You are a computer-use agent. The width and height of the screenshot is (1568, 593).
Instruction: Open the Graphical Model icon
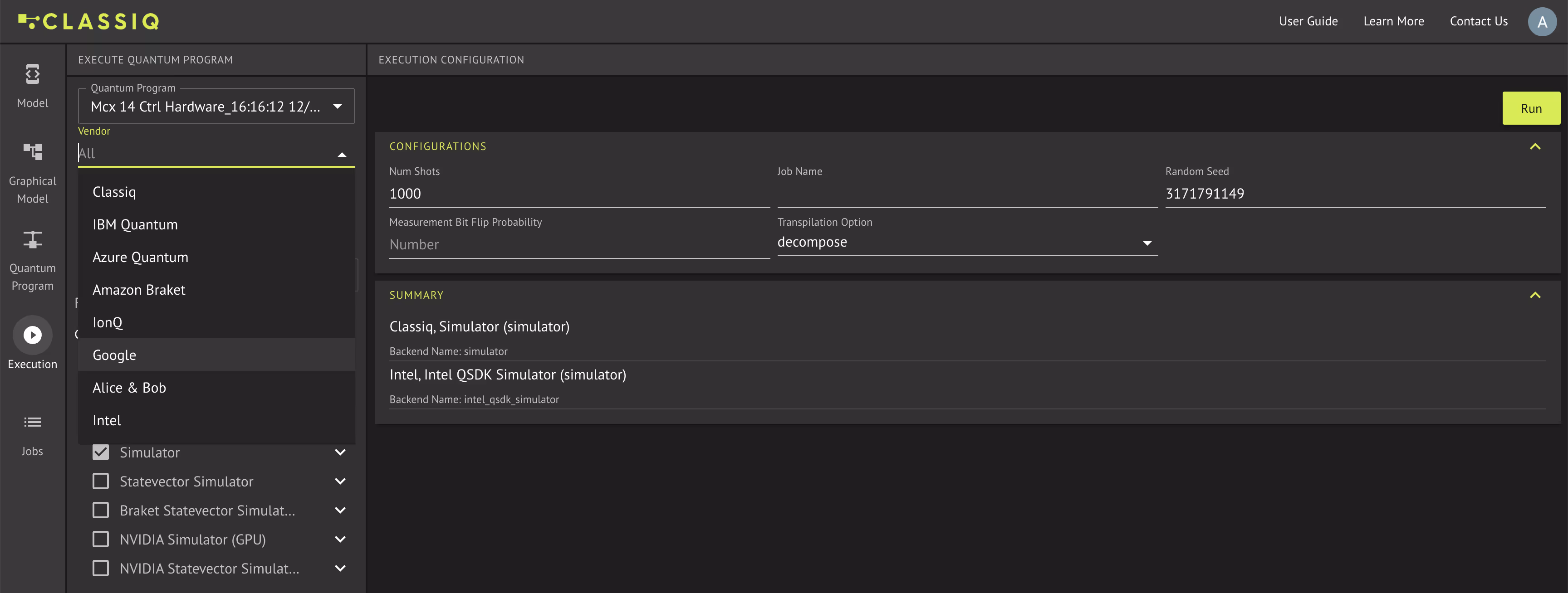click(32, 151)
